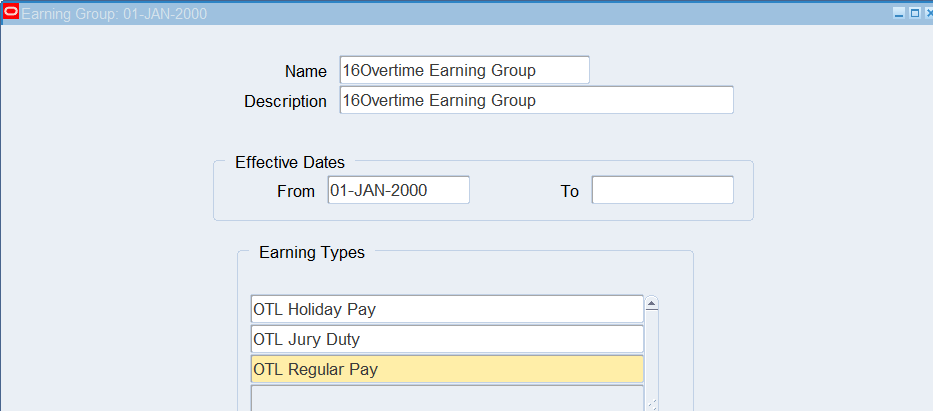Click the Earning Types group heading
Viewport: 933px width, 411px height.
pos(311,252)
